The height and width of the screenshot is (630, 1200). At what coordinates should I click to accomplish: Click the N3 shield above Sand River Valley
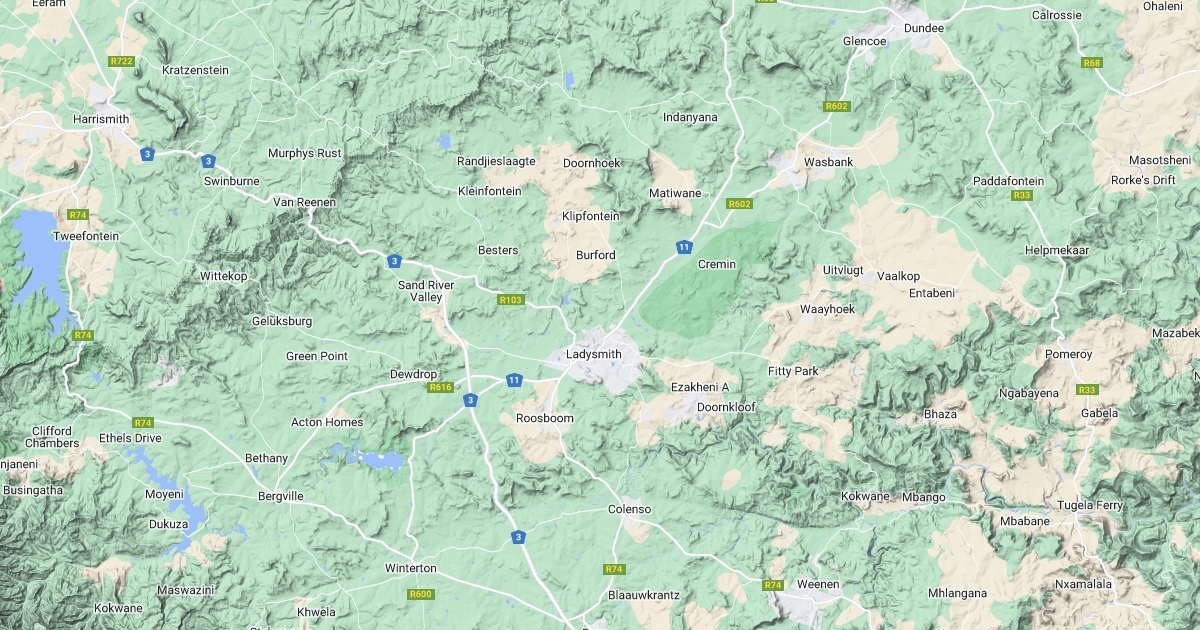coord(395,261)
